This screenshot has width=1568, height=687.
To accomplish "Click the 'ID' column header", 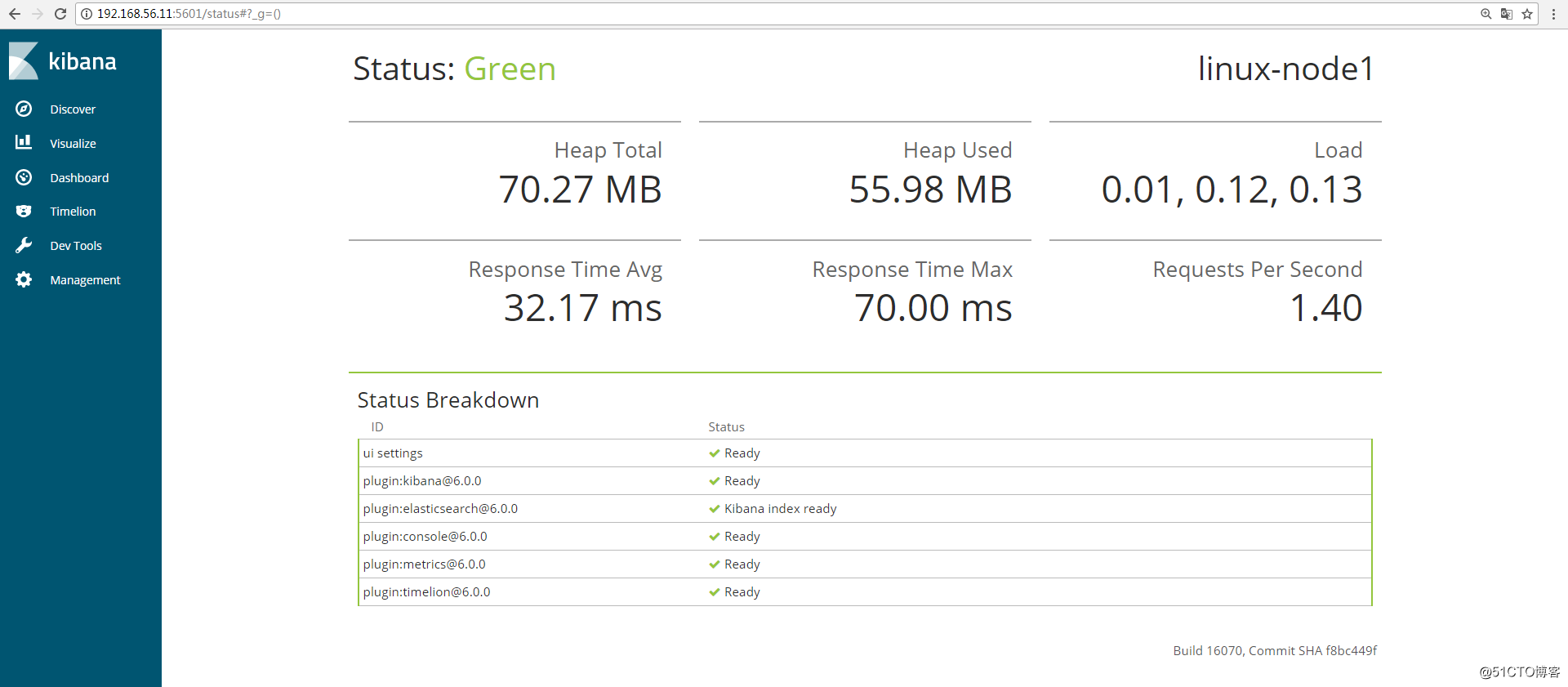I will click(x=377, y=427).
